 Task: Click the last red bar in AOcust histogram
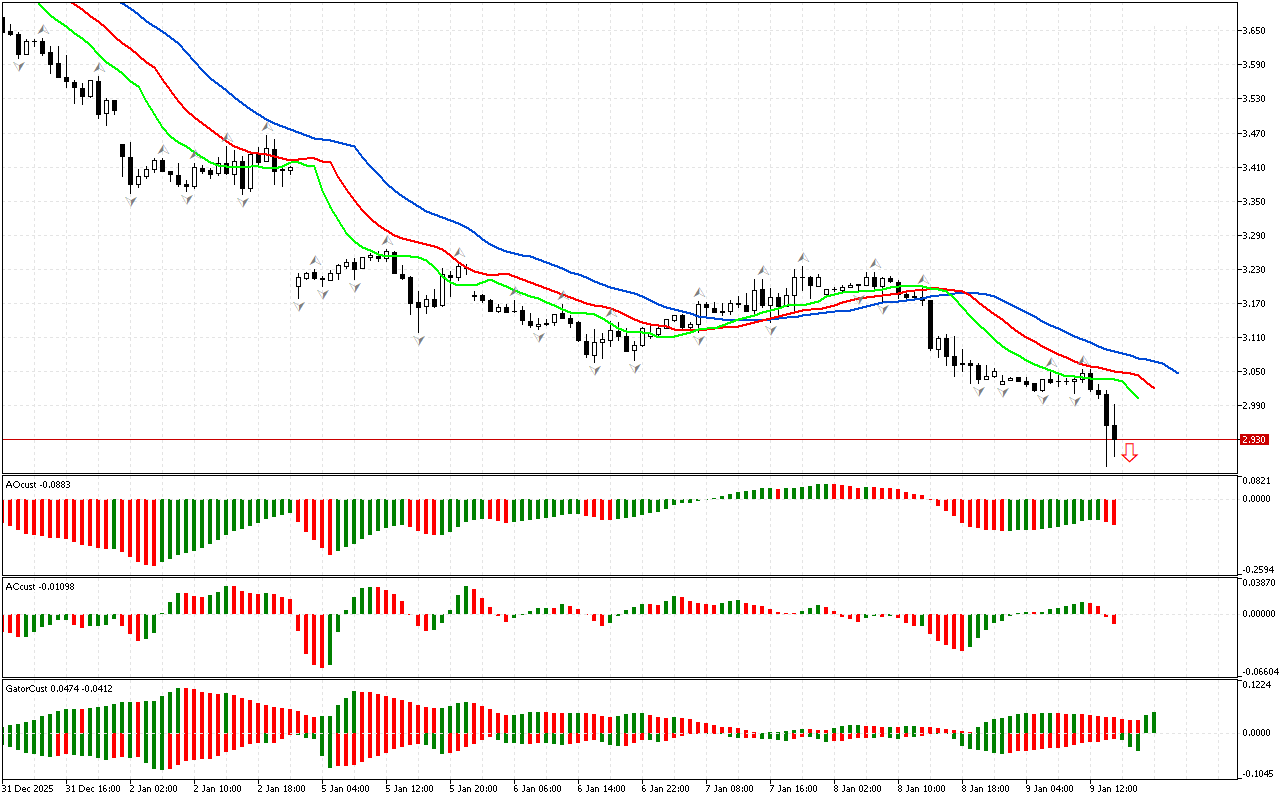point(1113,512)
